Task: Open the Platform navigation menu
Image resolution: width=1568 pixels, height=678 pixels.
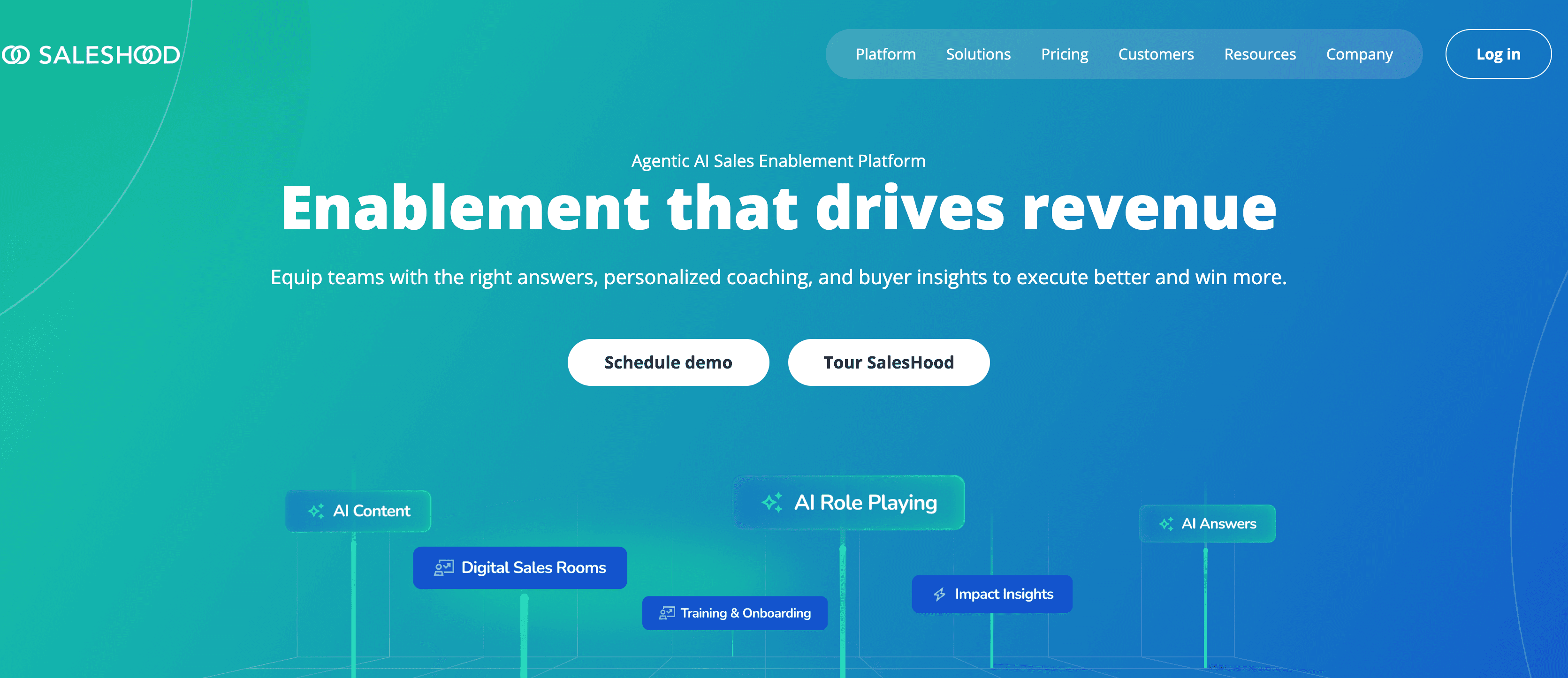Action: [x=885, y=54]
